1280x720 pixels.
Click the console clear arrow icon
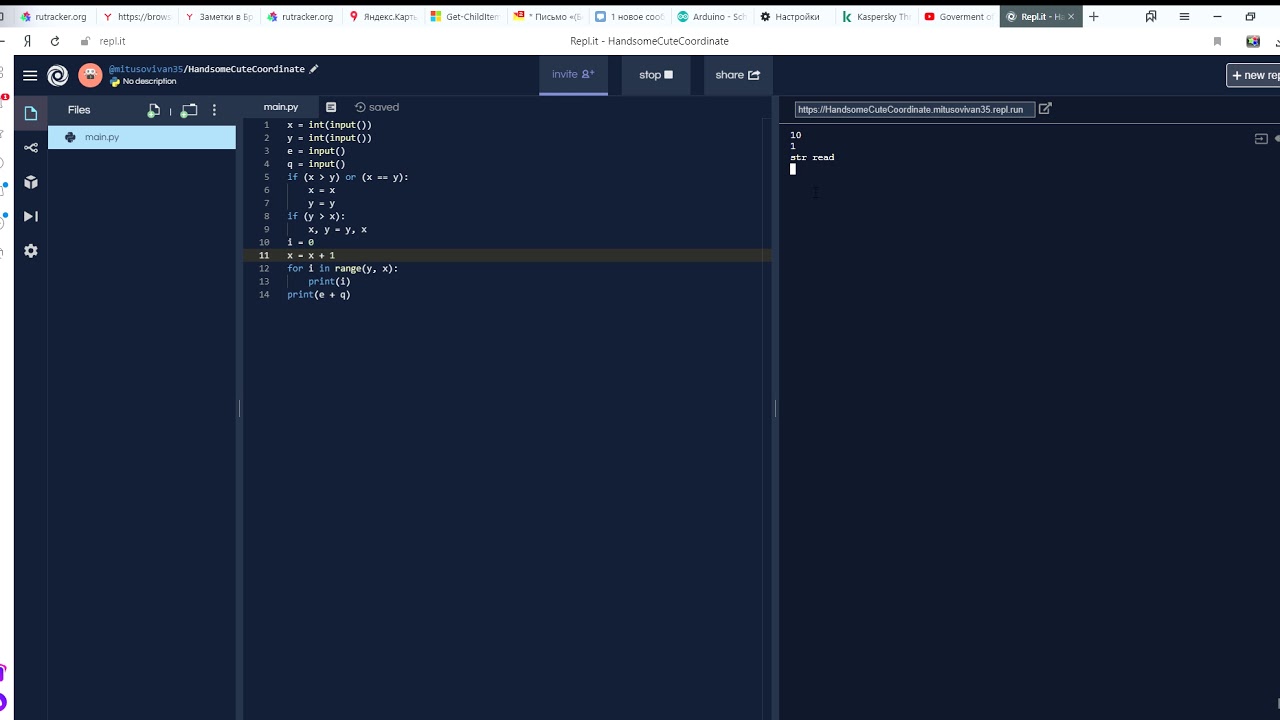click(x=1261, y=139)
